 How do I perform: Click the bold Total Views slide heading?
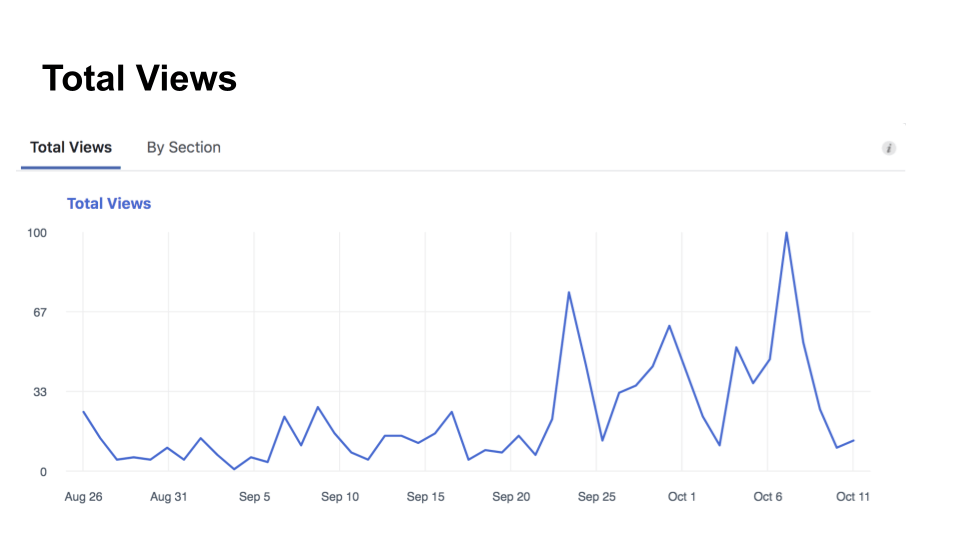pos(139,78)
